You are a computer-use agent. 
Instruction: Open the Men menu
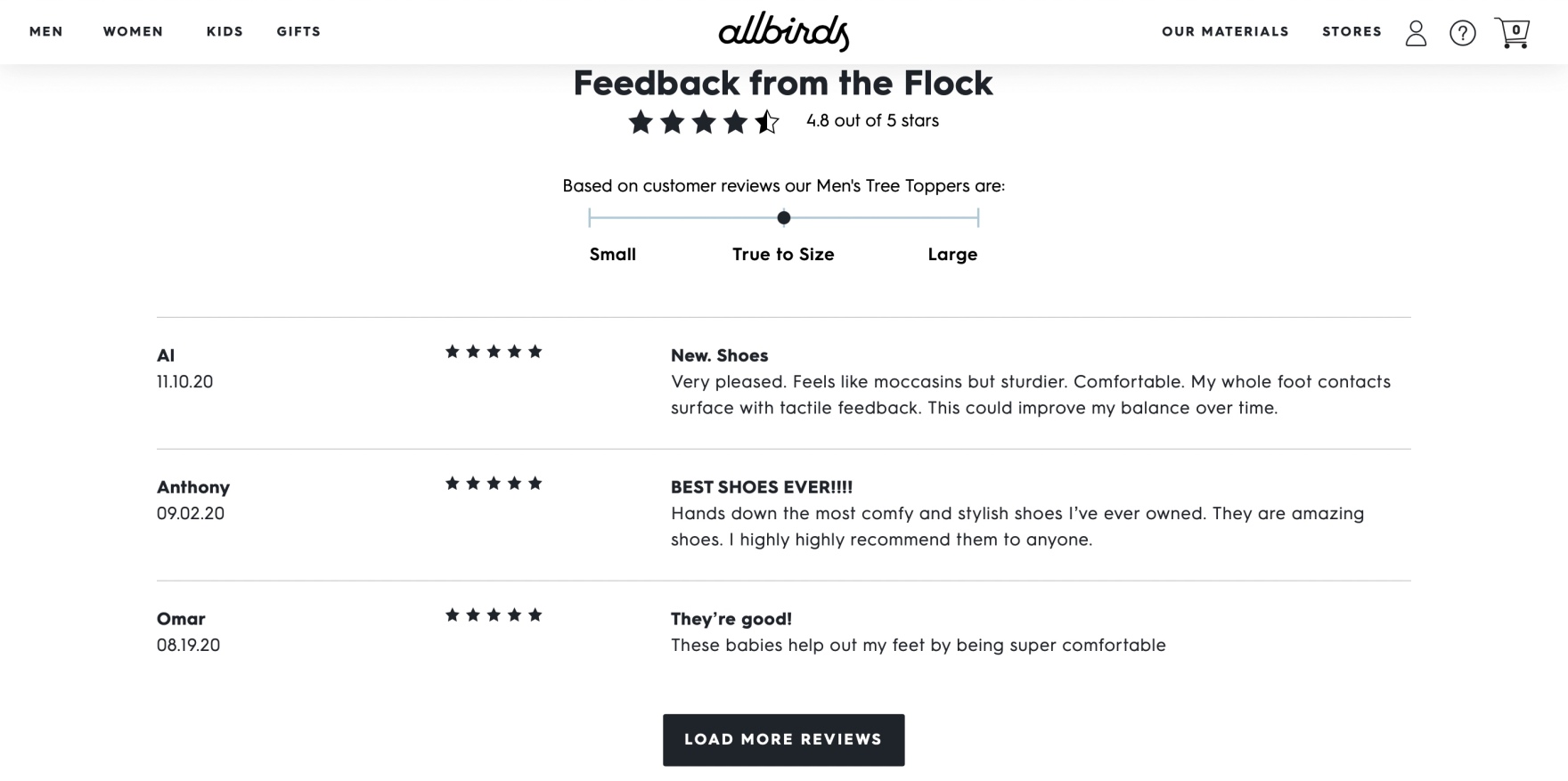(46, 32)
